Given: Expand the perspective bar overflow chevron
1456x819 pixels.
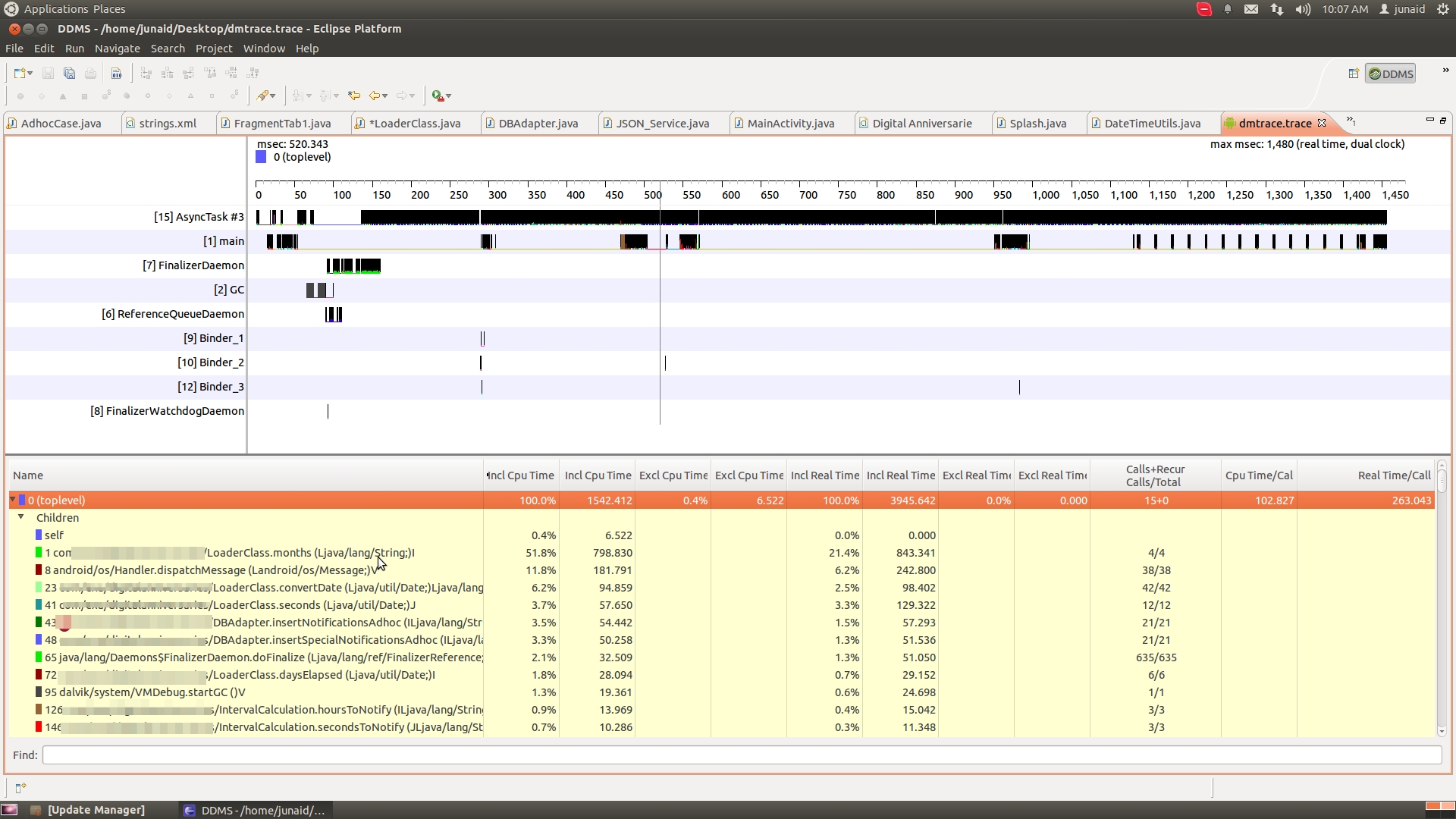Looking at the screenshot, I should coord(1445,71).
